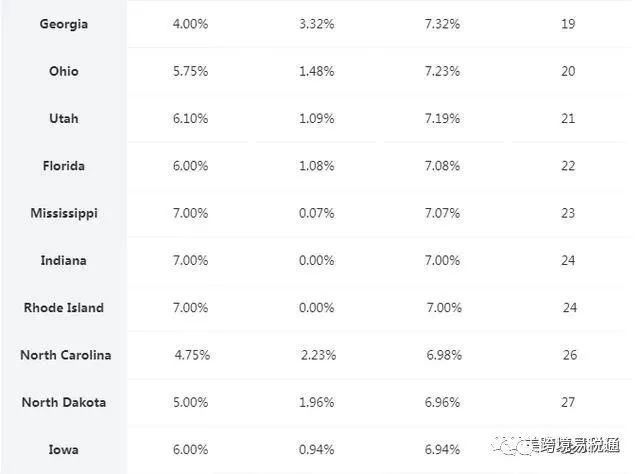Click the Florida state label
This screenshot has width=640, height=474.
coord(65,166)
